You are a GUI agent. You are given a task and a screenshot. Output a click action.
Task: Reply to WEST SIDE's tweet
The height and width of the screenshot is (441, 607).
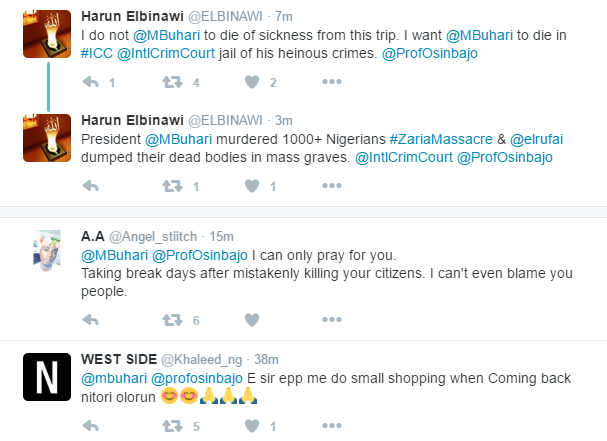pyautogui.click(x=89, y=425)
